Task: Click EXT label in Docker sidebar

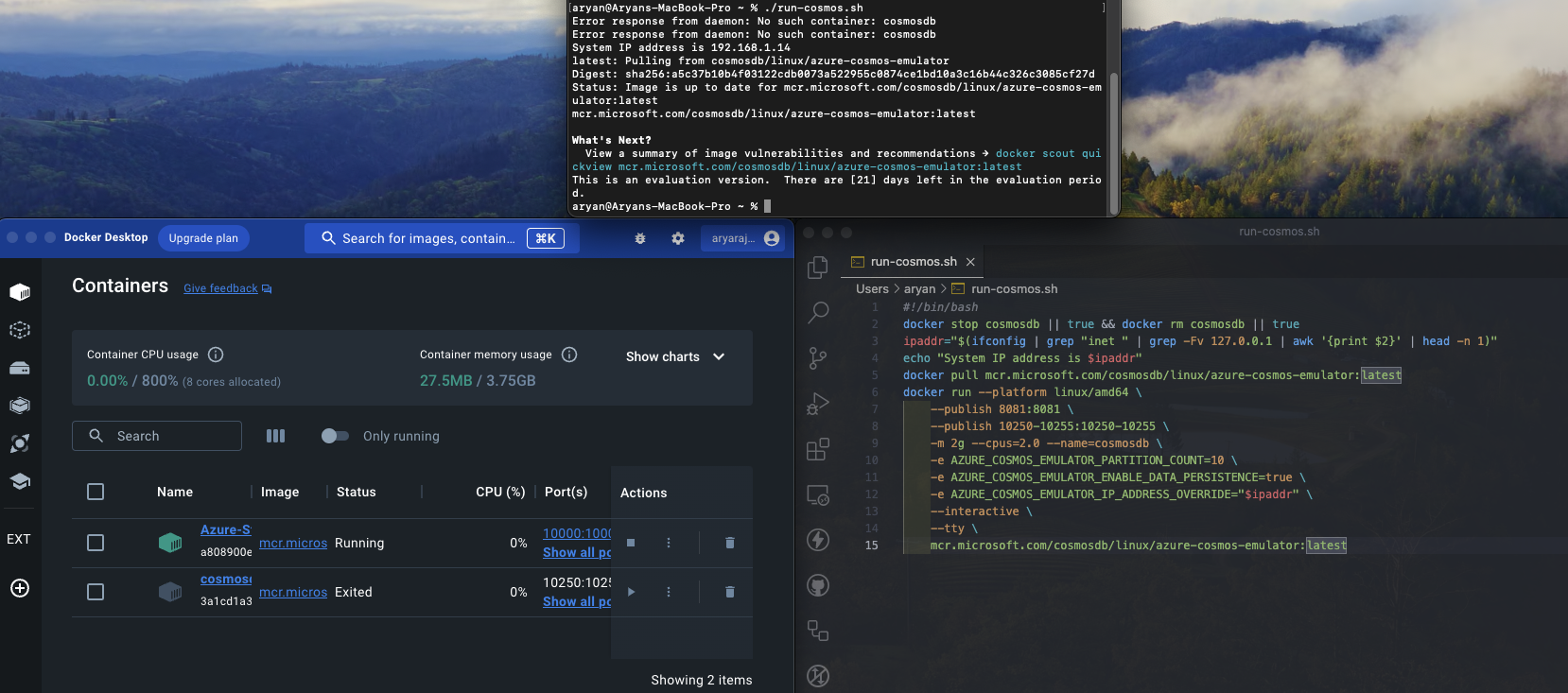Action: [19, 539]
